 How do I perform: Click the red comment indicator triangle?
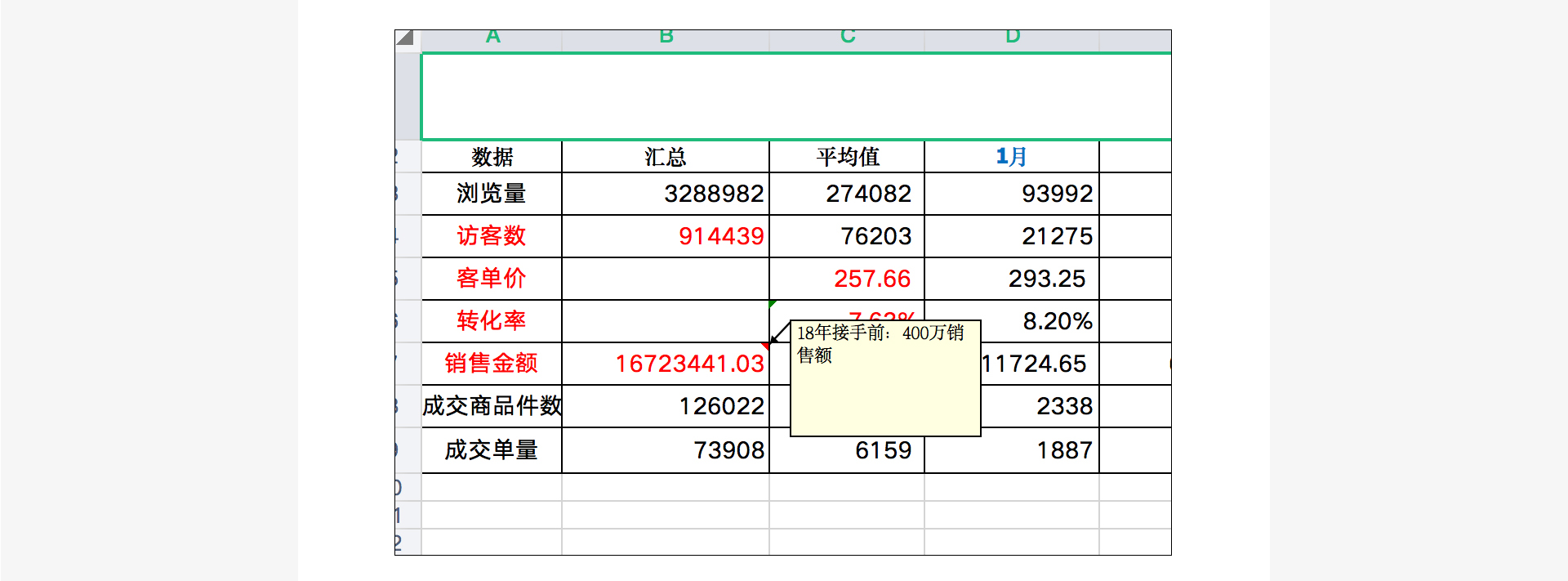(x=766, y=346)
